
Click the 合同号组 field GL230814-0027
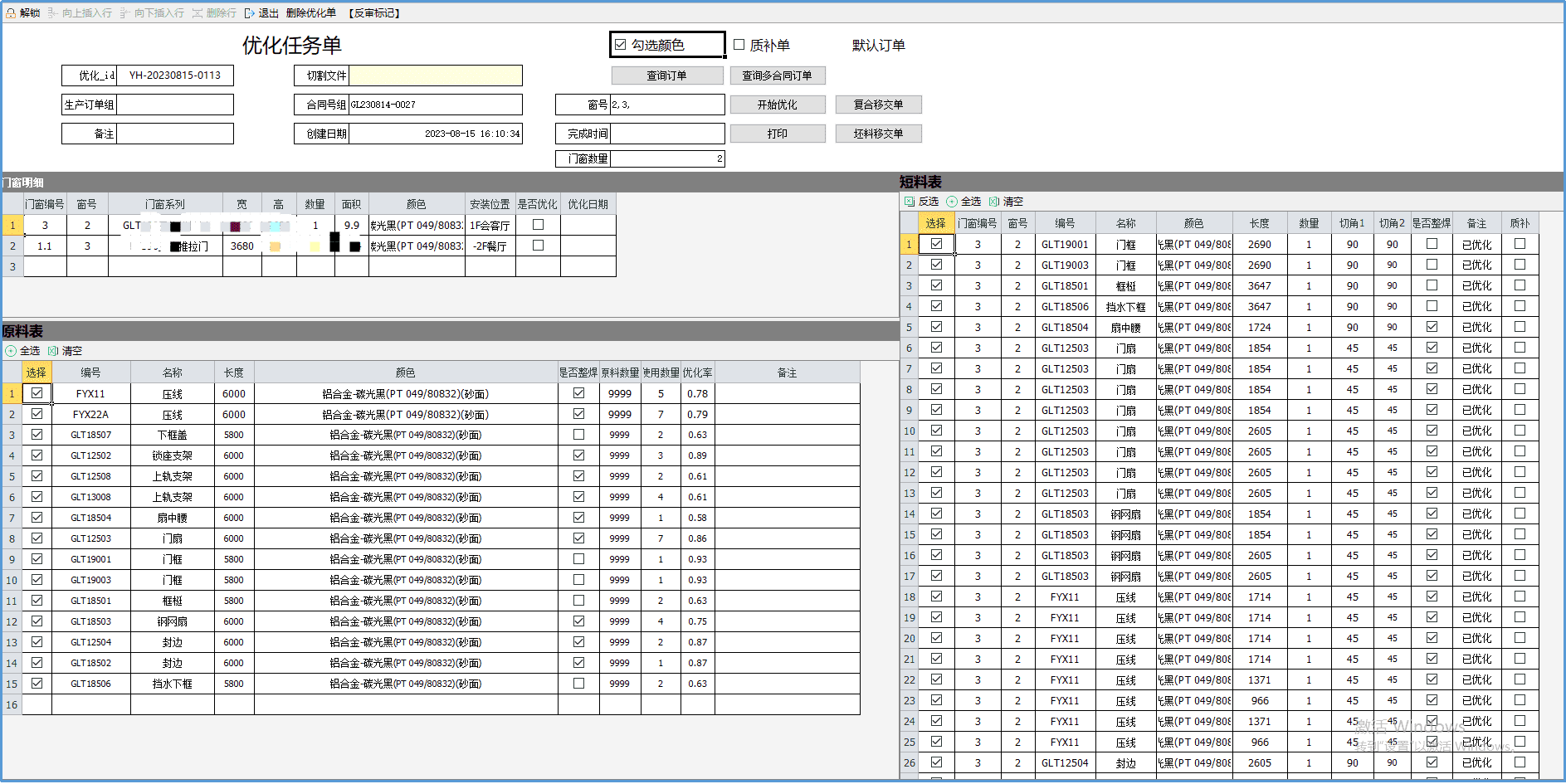coord(436,105)
